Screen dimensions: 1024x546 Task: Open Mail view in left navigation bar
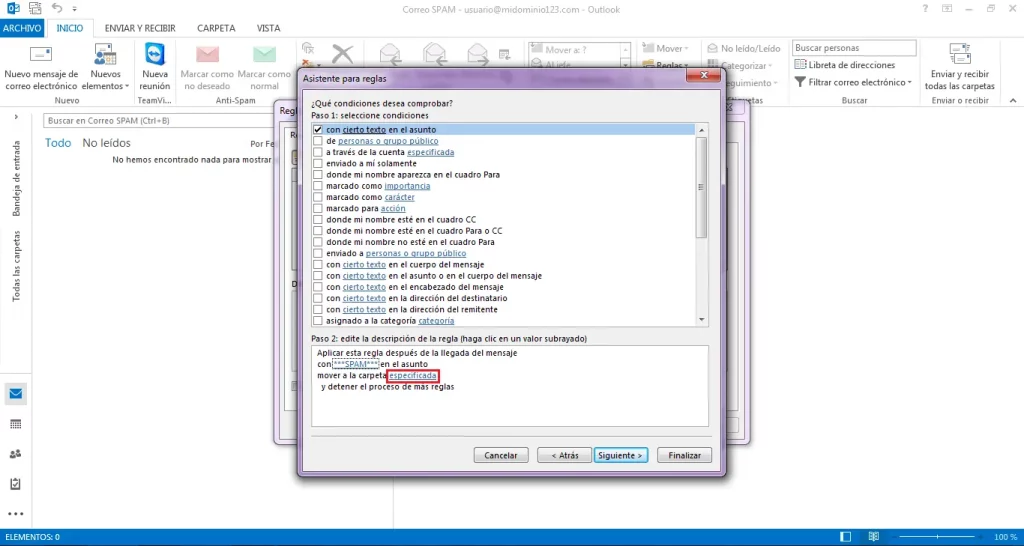pos(16,394)
